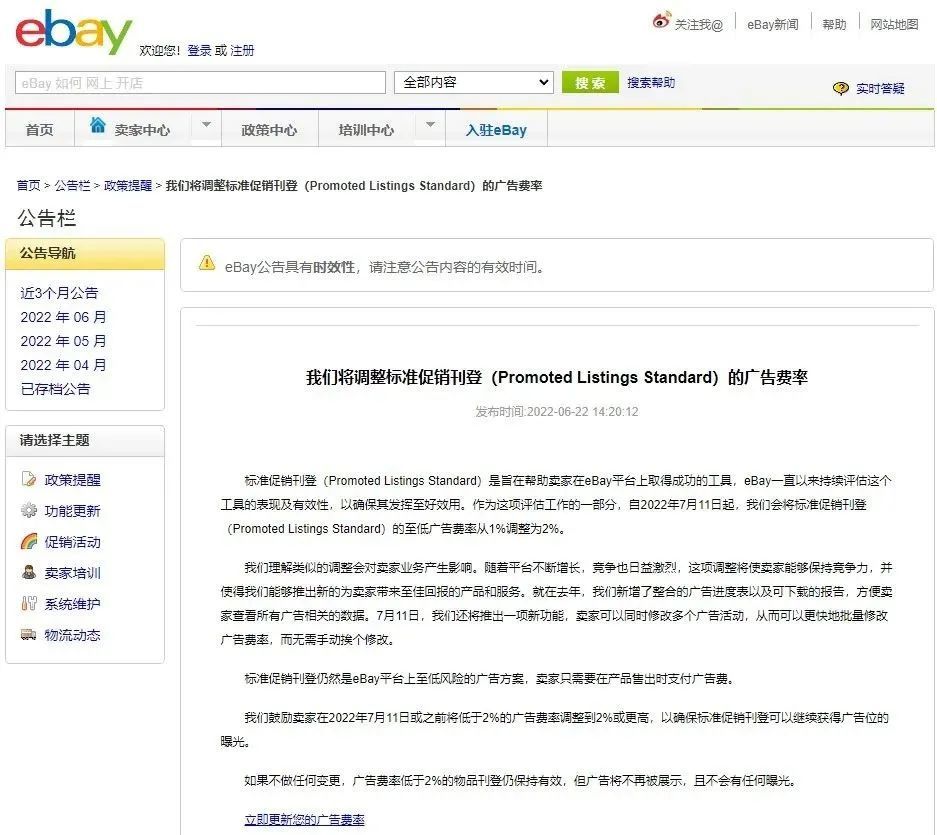Image resolution: width=937 pixels, height=835 pixels.
Task: Click the 实时答疑 link
Action: [x=880, y=88]
